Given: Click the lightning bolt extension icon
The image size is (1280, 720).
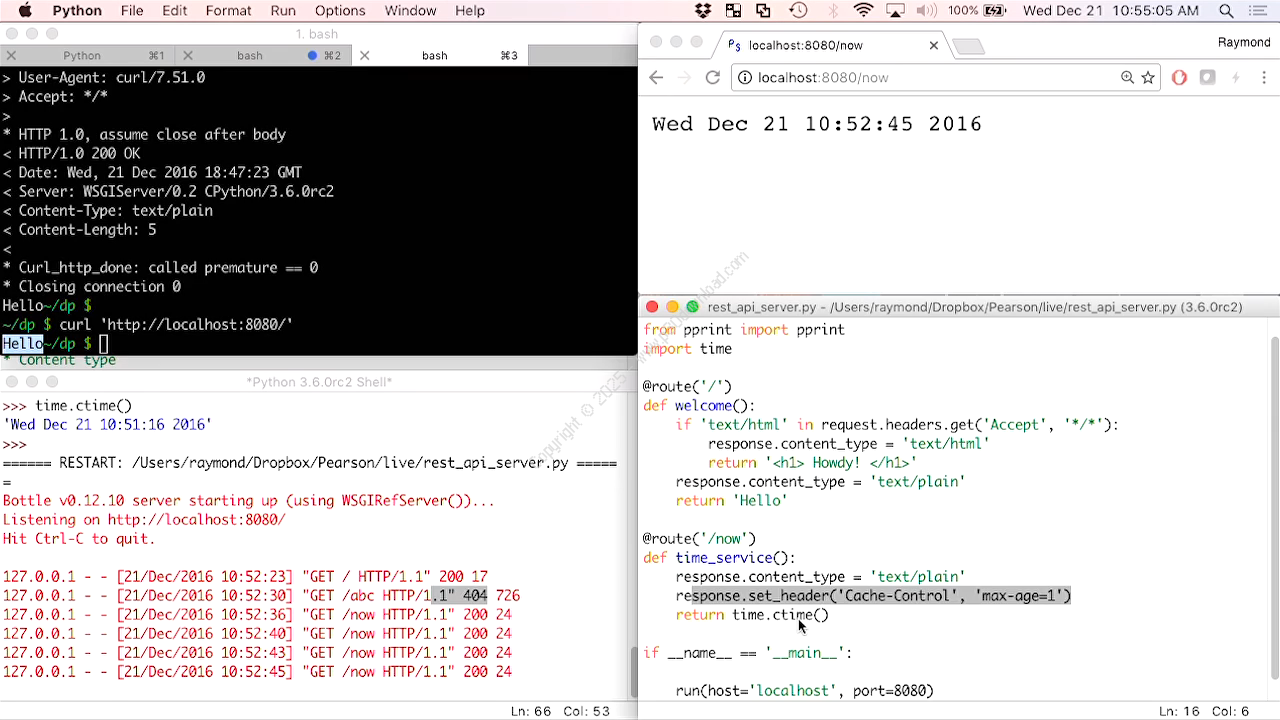Looking at the screenshot, I should 1235,77.
